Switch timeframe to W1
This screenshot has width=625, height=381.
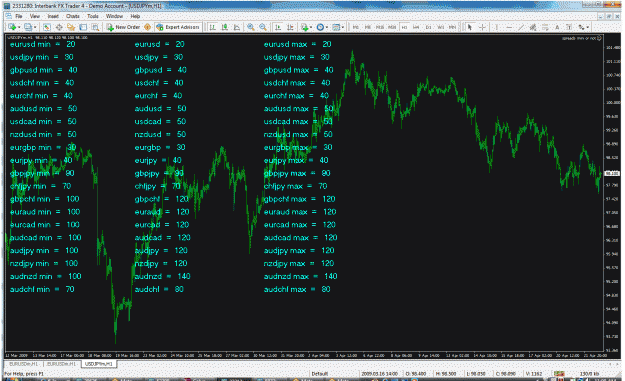point(441,27)
